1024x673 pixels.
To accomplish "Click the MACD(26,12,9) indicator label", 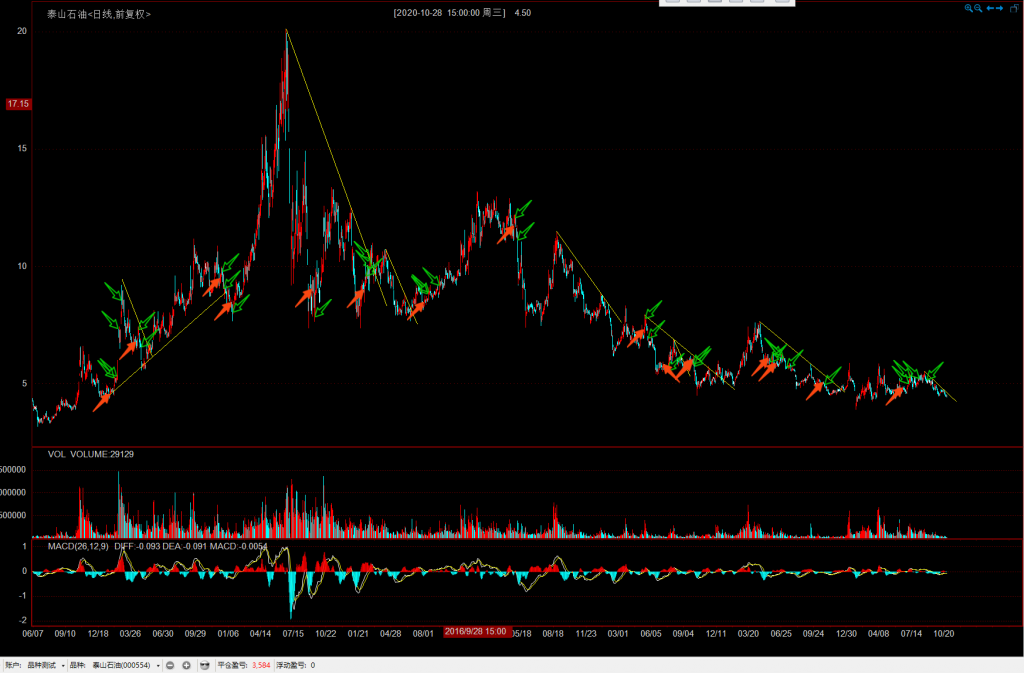I will [x=78, y=546].
